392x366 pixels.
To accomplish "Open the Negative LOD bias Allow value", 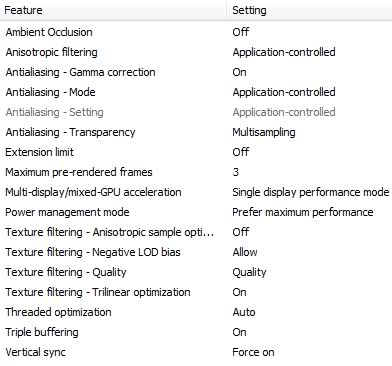I will pyautogui.click(x=245, y=252).
